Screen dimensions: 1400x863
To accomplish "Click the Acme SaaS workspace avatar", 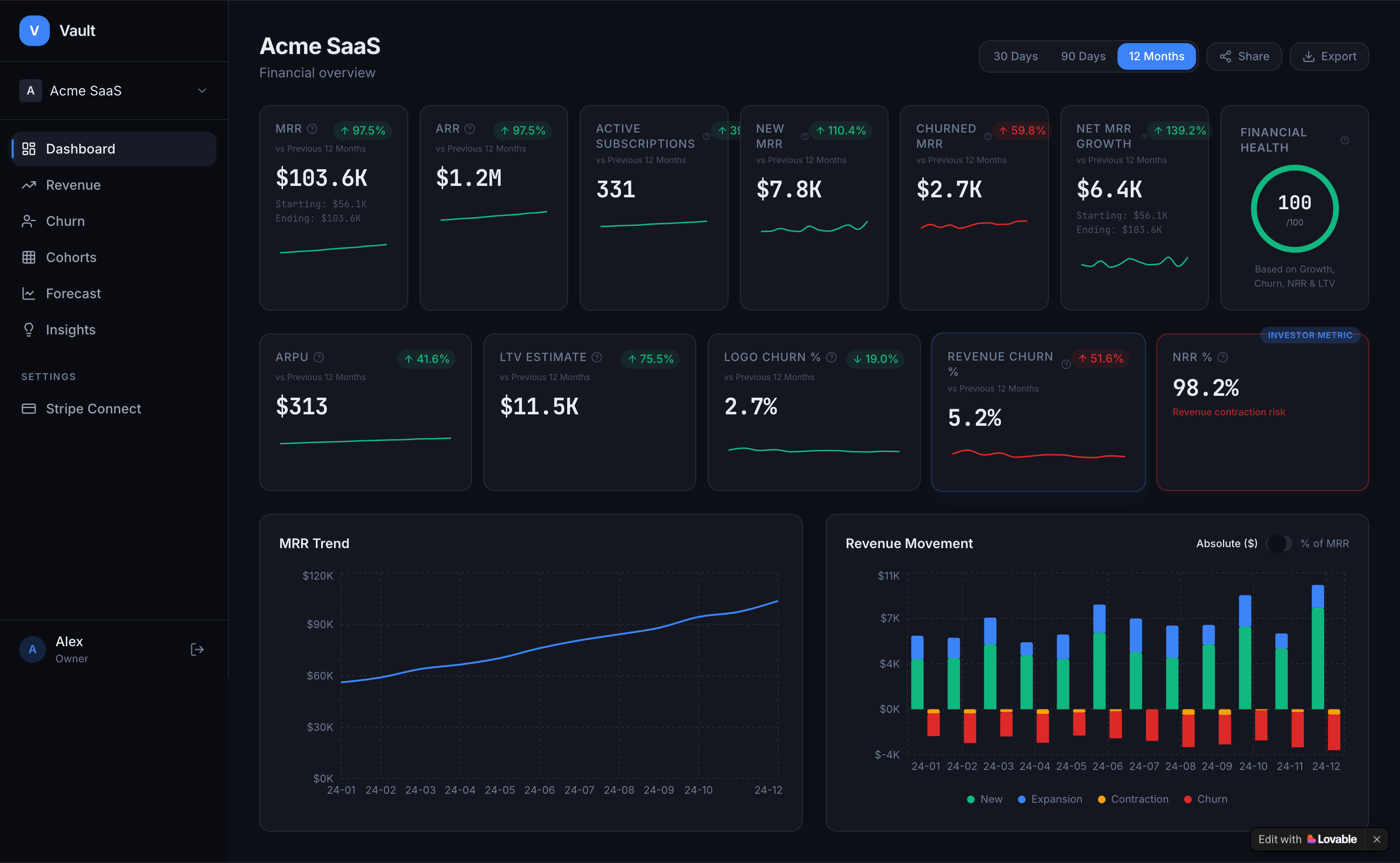I will pos(30,91).
